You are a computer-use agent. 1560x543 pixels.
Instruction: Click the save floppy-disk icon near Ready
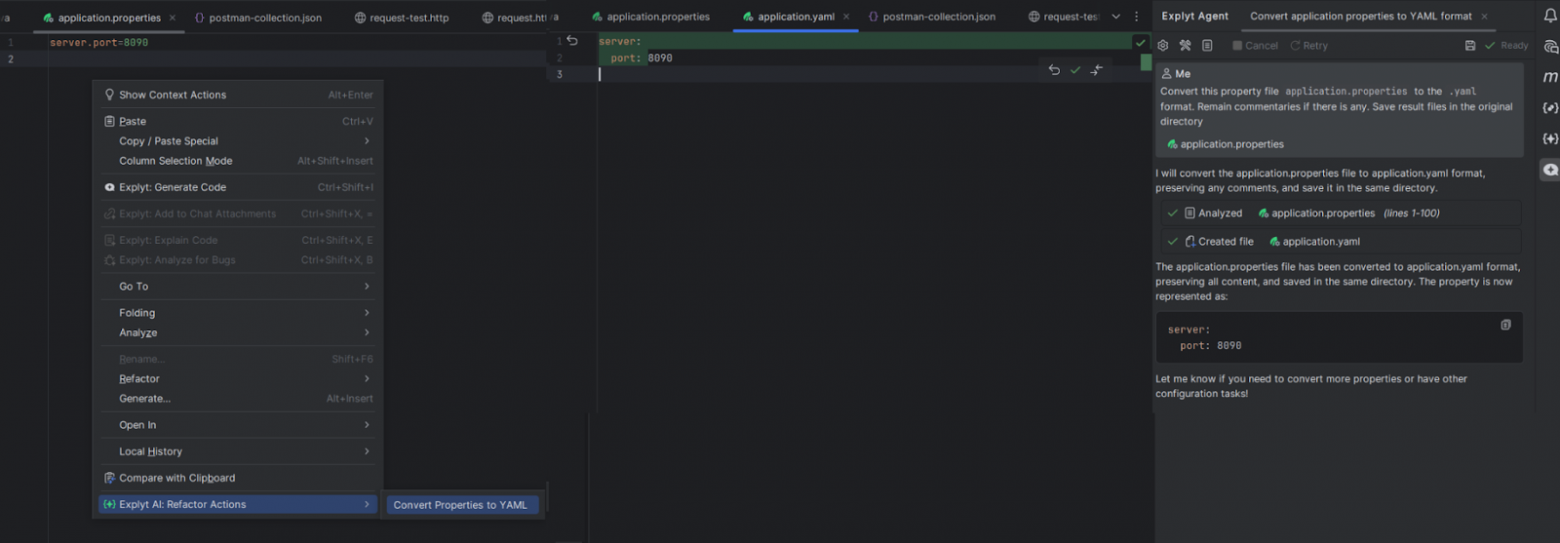coord(1470,46)
